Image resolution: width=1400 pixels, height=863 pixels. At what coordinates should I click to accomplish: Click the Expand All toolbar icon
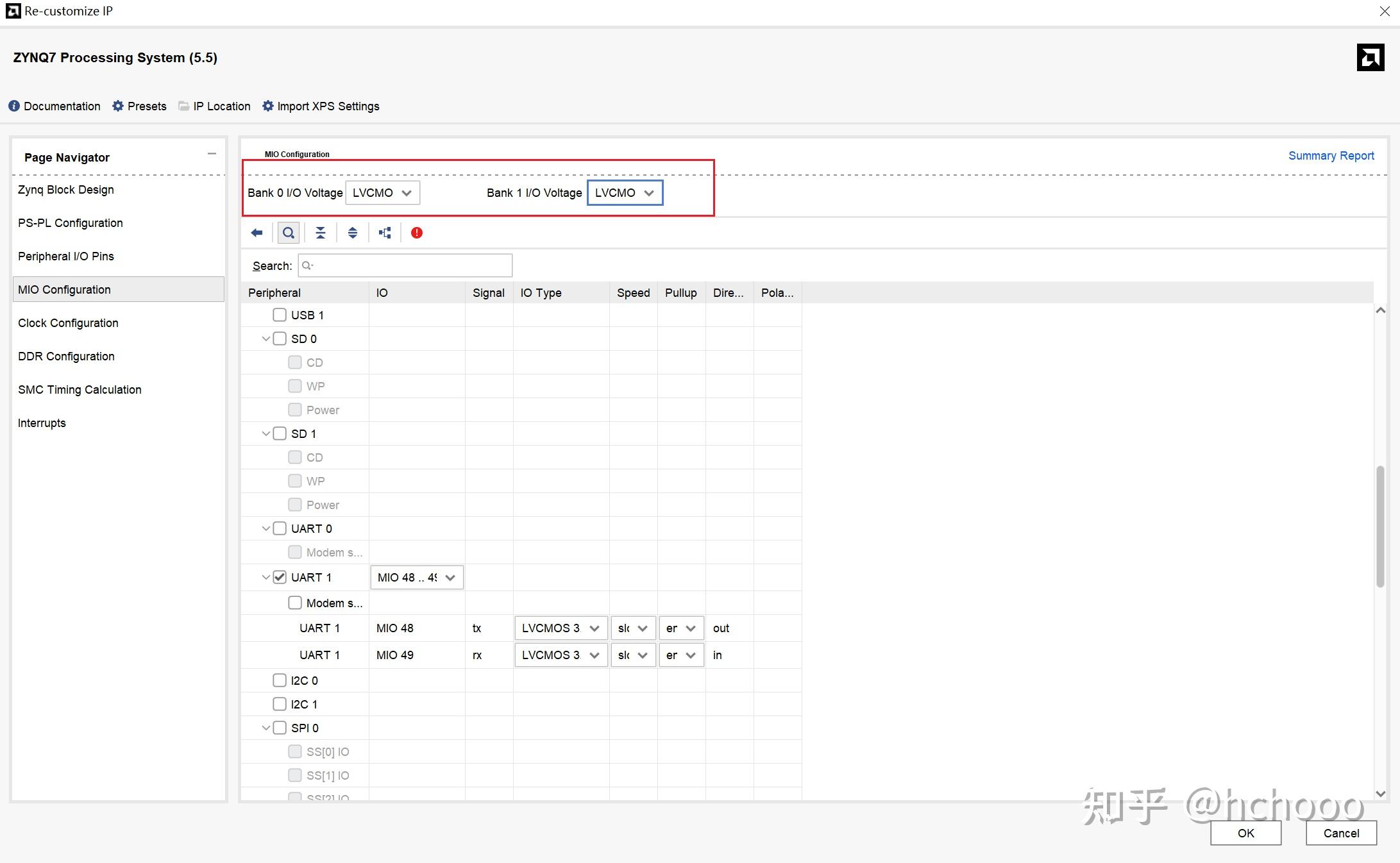click(353, 233)
